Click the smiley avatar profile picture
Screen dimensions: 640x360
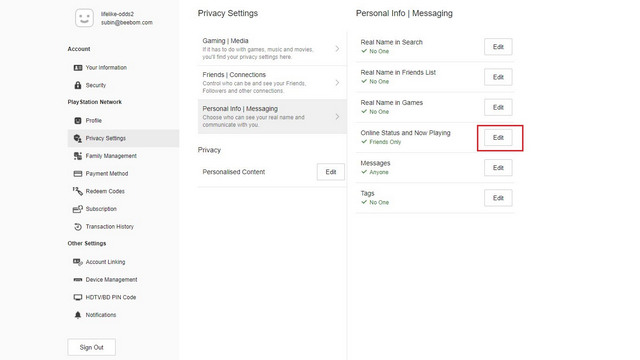pos(84,18)
